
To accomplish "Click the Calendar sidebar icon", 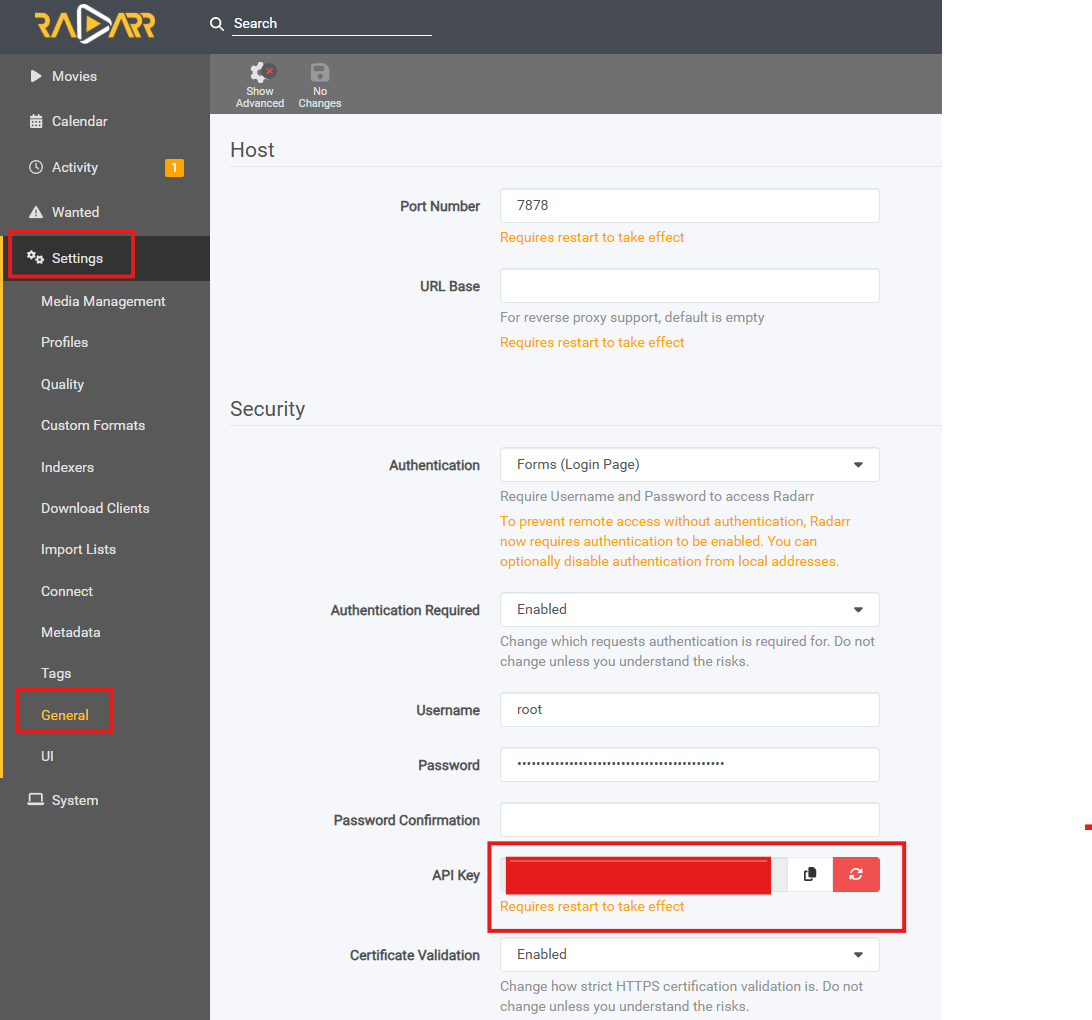I will tap(36, 121).
